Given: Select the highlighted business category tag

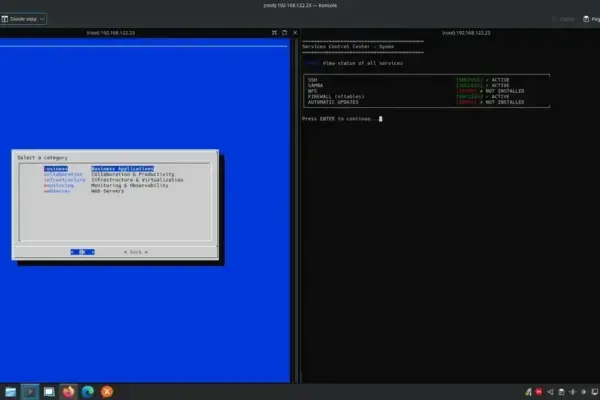Looking at the screenshot, I should [x=56, y=169].
